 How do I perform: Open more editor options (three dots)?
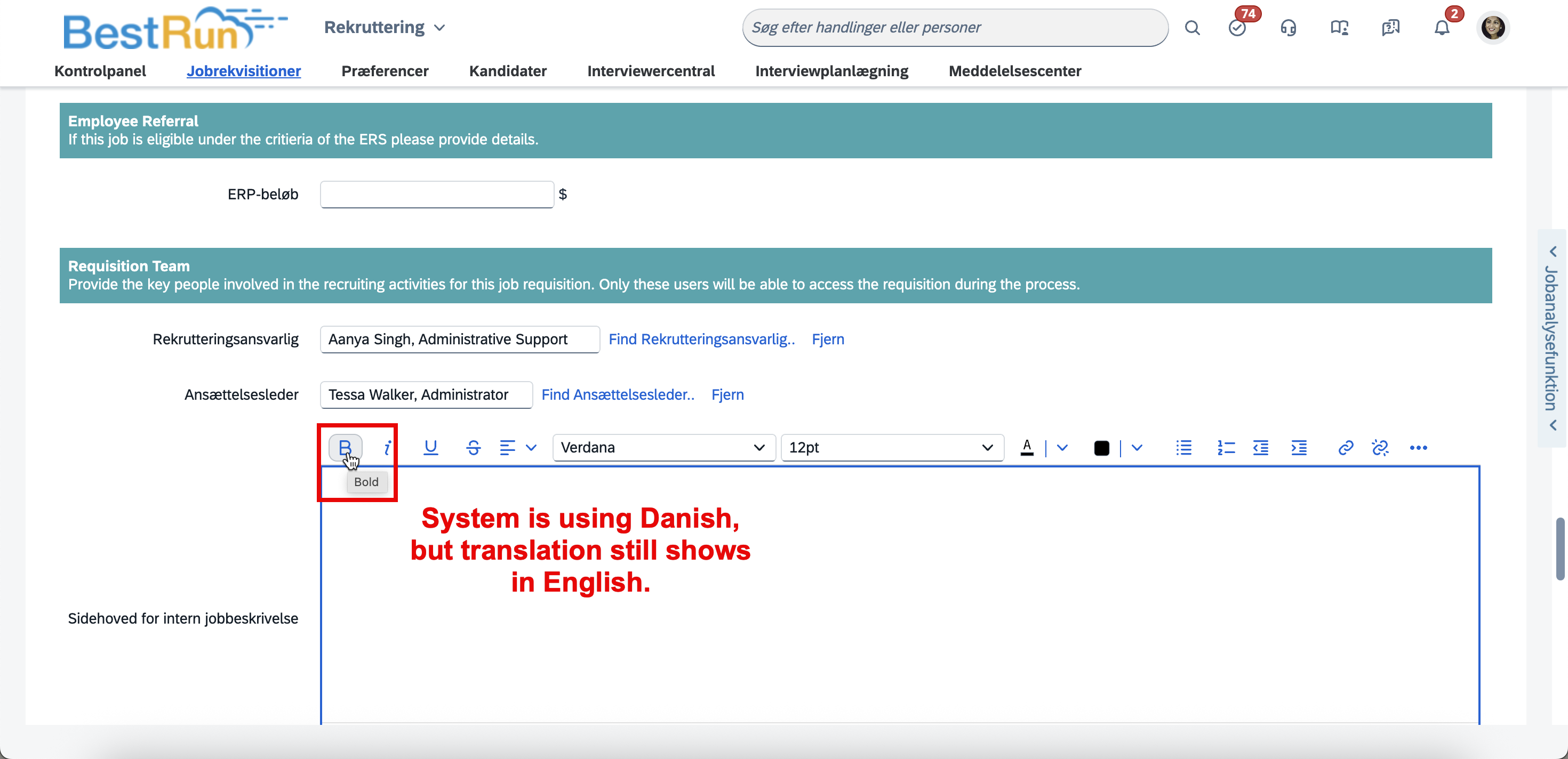coord(1418,448)
